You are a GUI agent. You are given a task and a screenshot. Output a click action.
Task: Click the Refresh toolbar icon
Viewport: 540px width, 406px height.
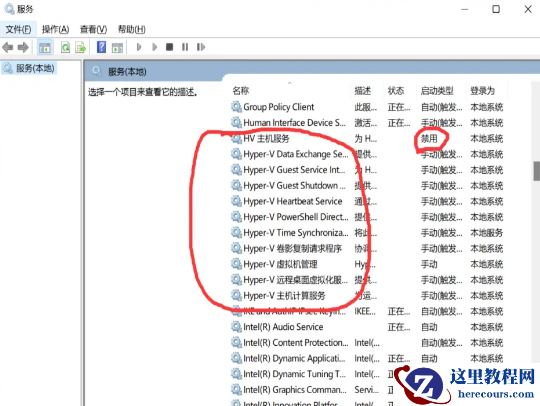[65, 47]
